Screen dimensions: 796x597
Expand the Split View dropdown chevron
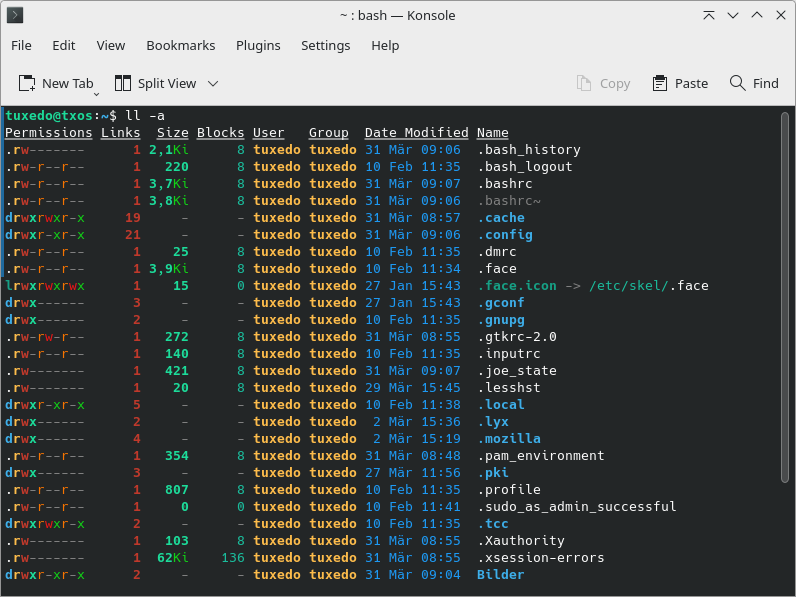[x=213, y=83]
